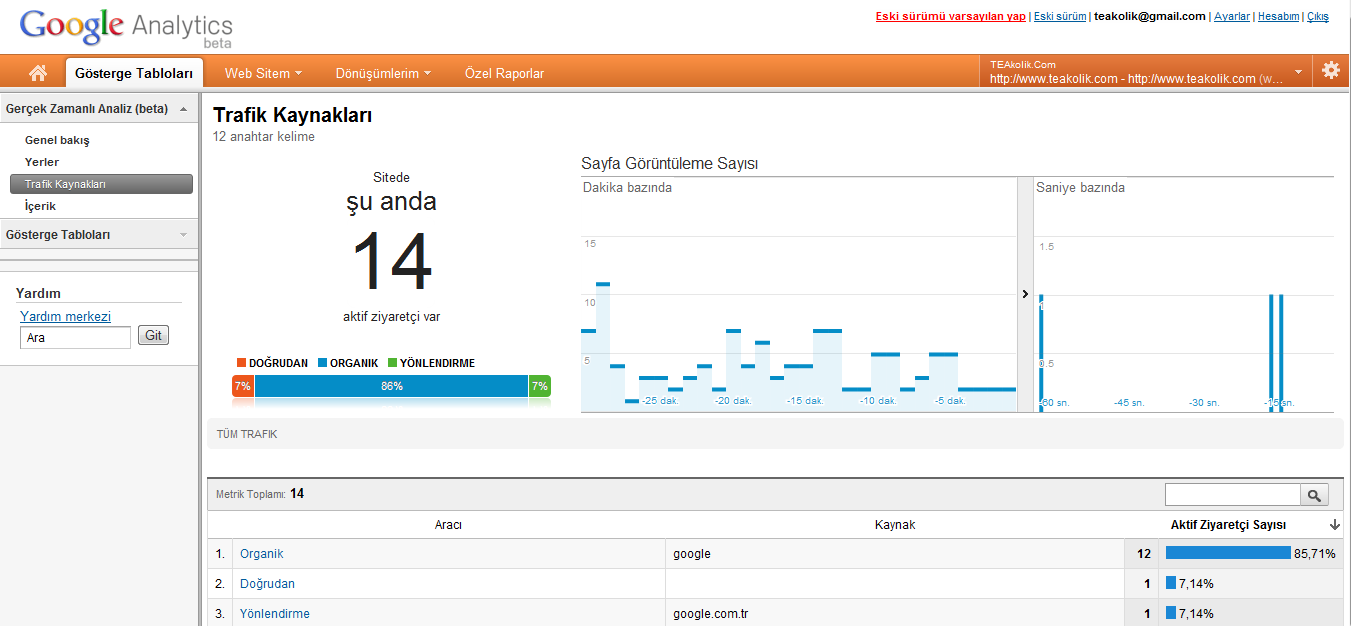Click the Çıkış sign-out link
The height and width of the screenshot is (626, 1351).
pyautogui.click(x=1318, y=16)
